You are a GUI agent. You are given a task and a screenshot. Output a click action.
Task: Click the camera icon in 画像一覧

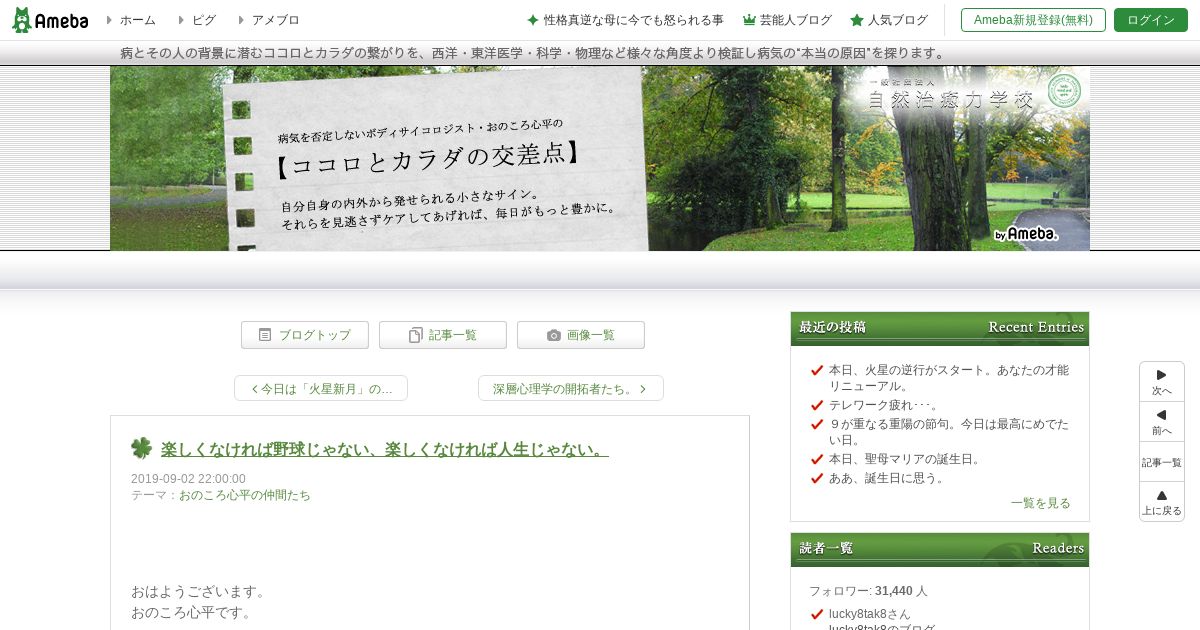pyautogui.click(x=554, y=335)
